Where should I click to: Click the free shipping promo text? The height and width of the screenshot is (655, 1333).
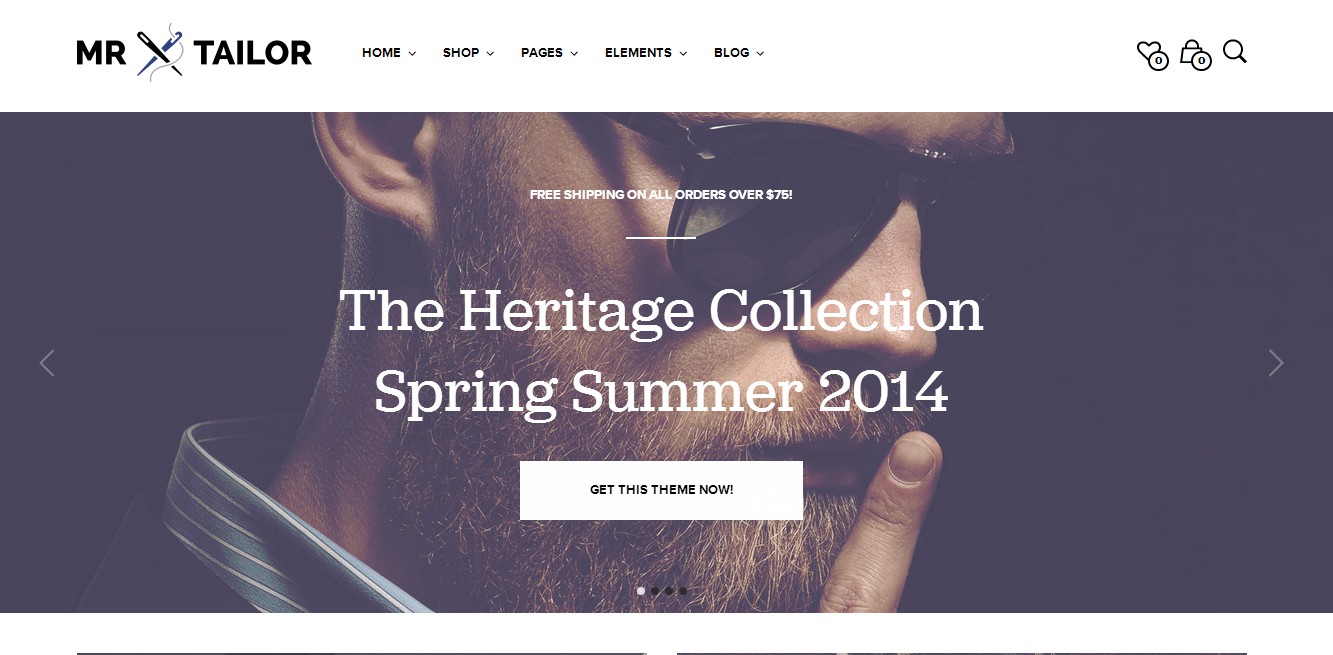(x=661, y=194)
